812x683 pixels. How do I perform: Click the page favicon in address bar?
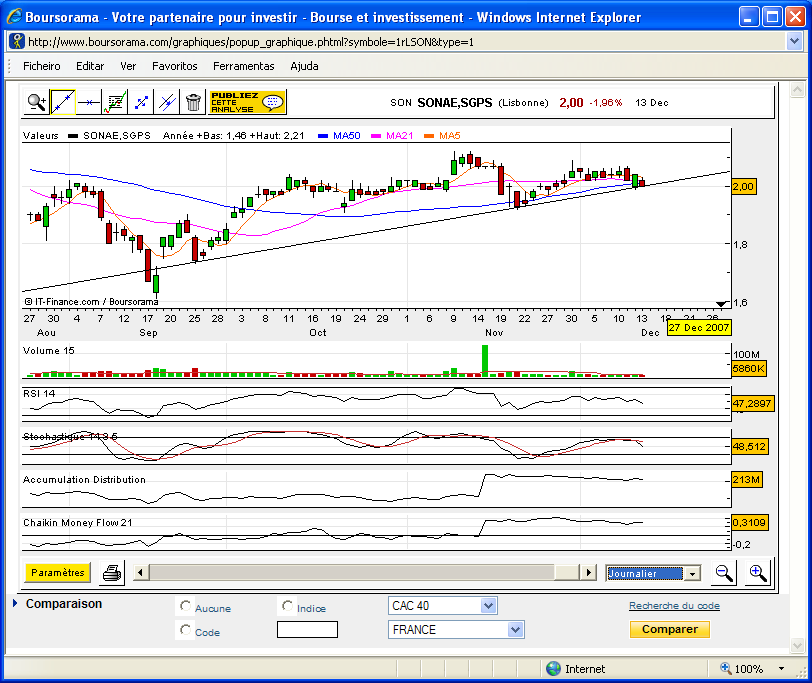tap(17, 41)
